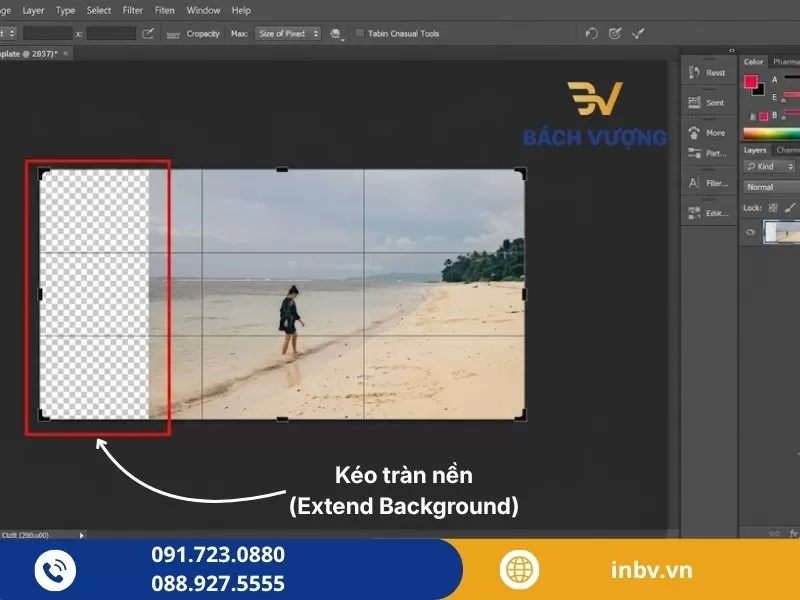Click the small gray swatch icon in Color panel
Viewport: 800px width, 600px height.
pyautogui.click(x=753, y=116)
